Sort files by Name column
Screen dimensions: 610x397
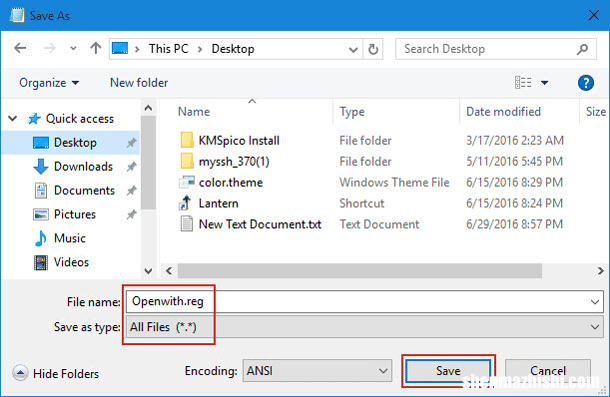[x=194, y=112]
